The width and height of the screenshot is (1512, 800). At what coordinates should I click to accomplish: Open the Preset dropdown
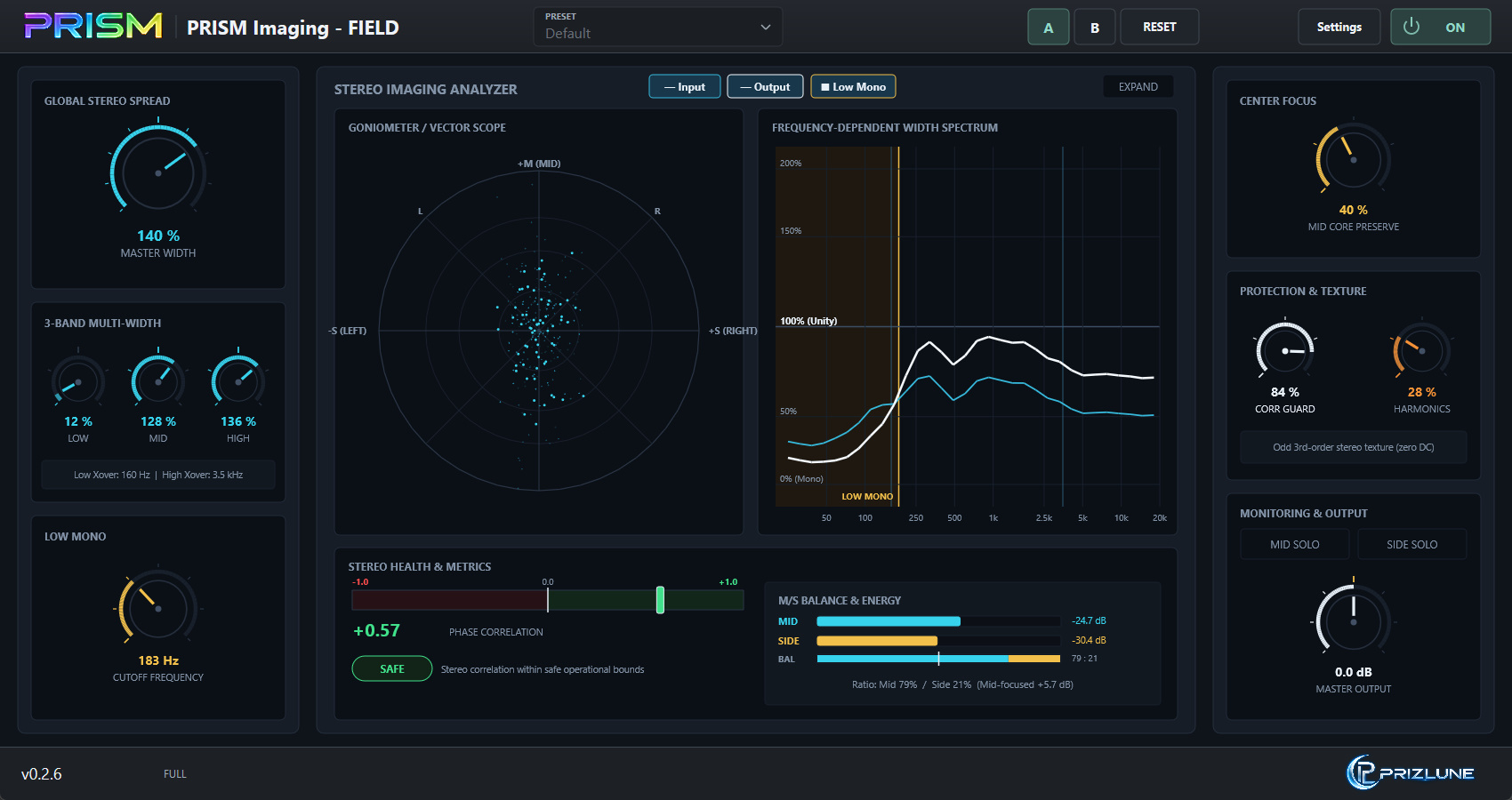(658, 27)
